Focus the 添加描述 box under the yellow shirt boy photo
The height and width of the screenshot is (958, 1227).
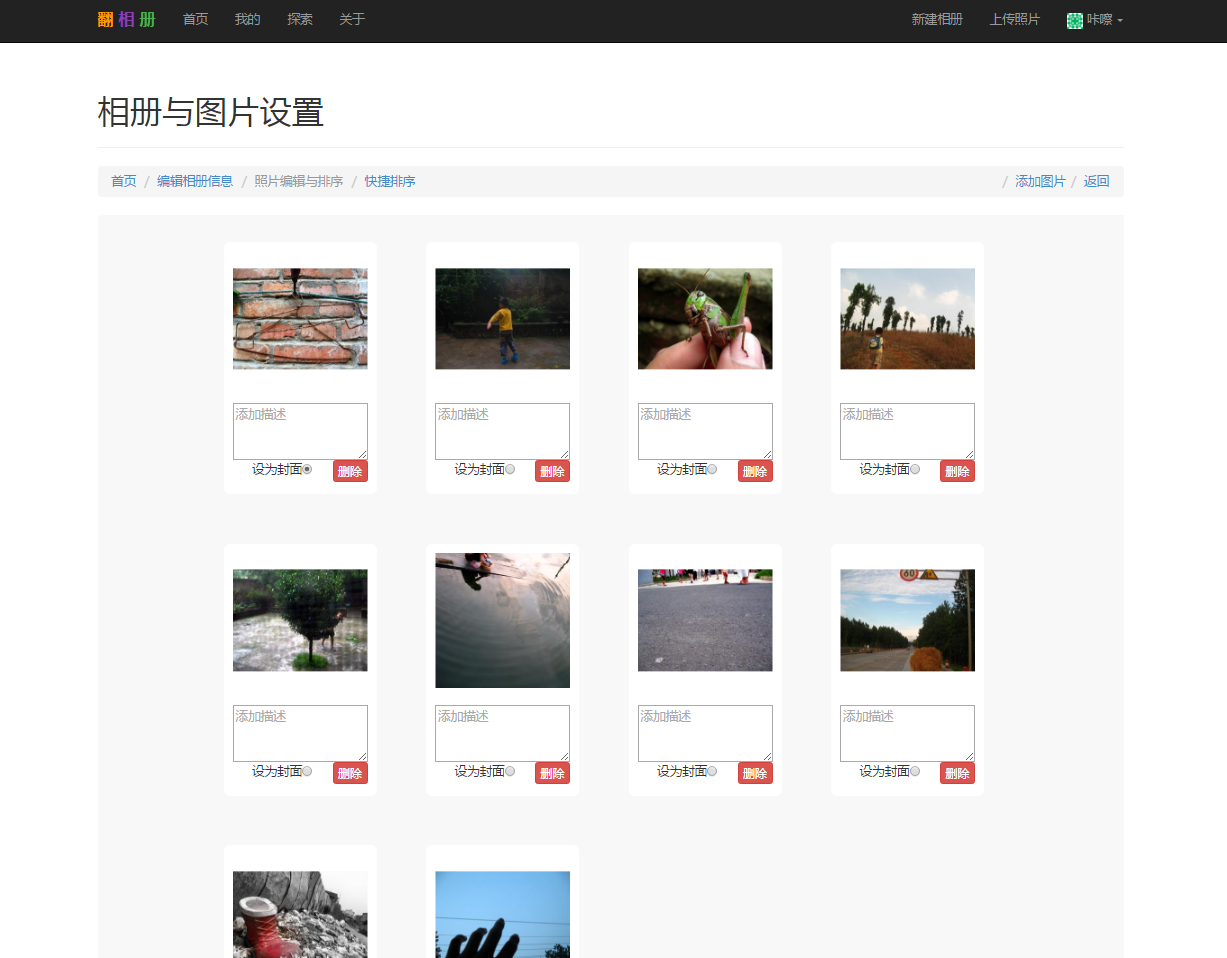coord(502,431)
